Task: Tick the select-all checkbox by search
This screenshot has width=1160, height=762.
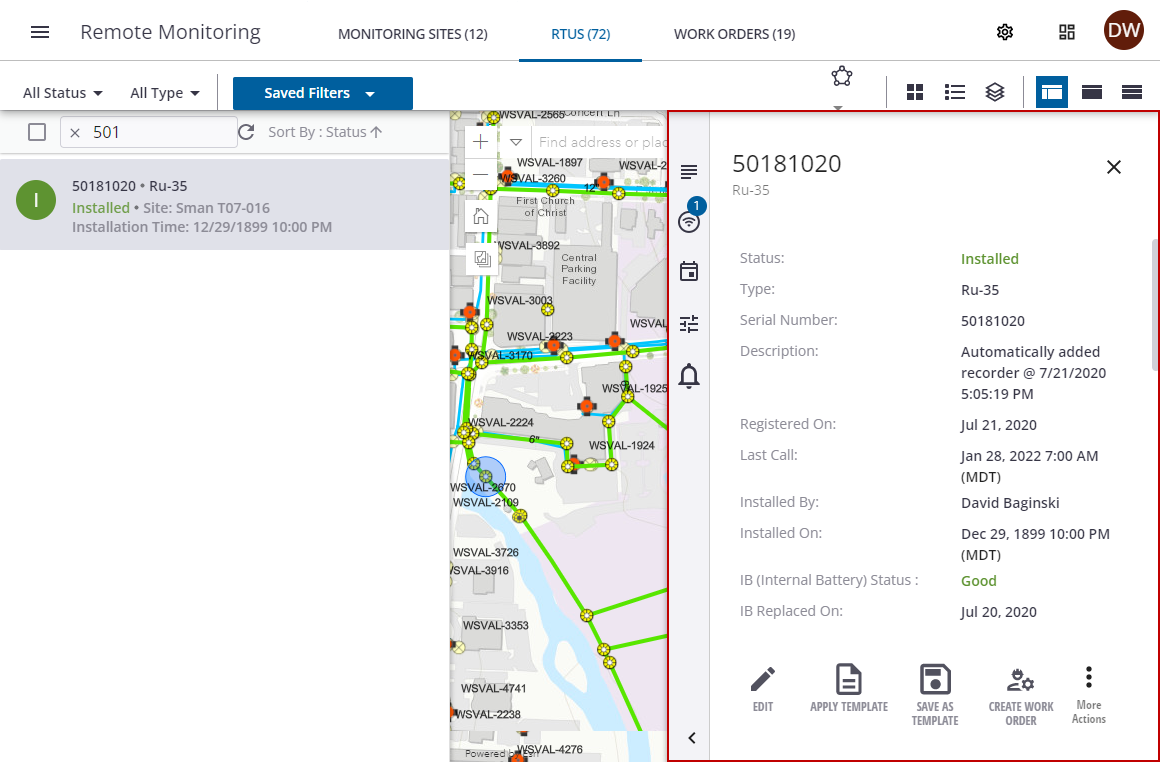Action: pos(37,132)
